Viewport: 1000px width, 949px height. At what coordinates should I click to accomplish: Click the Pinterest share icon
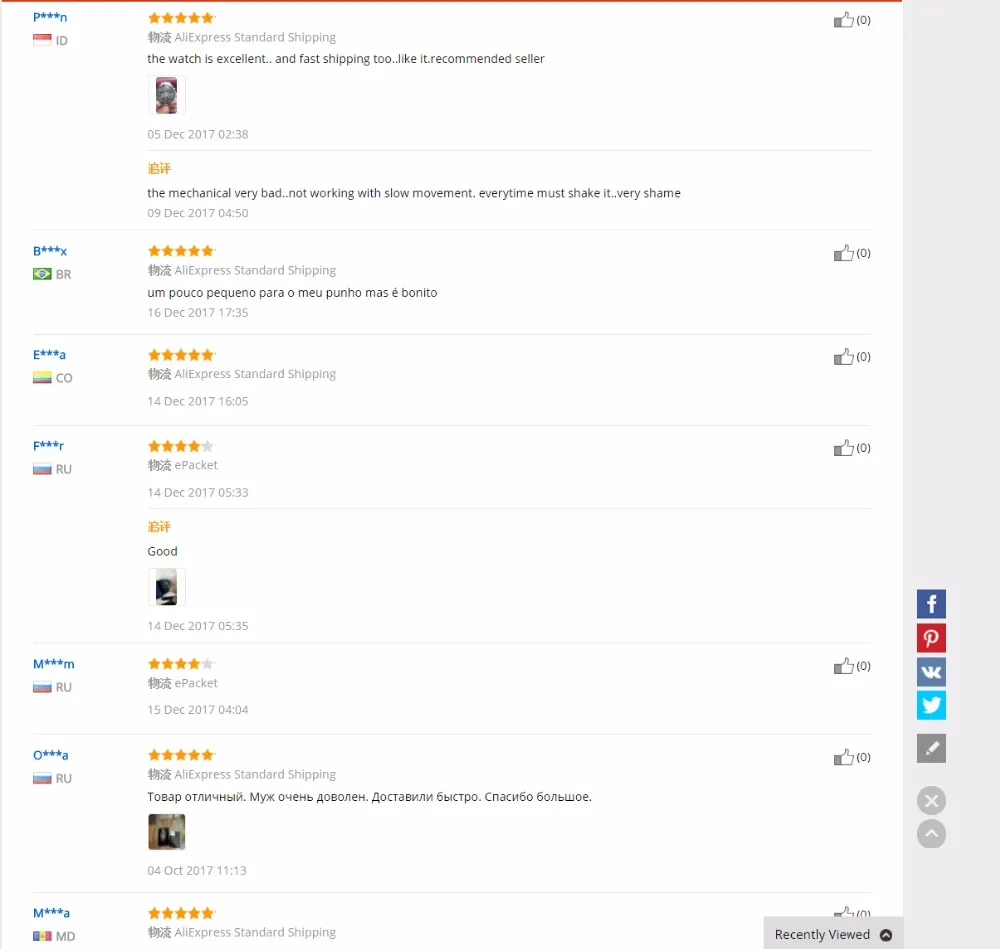click(931, 638)
